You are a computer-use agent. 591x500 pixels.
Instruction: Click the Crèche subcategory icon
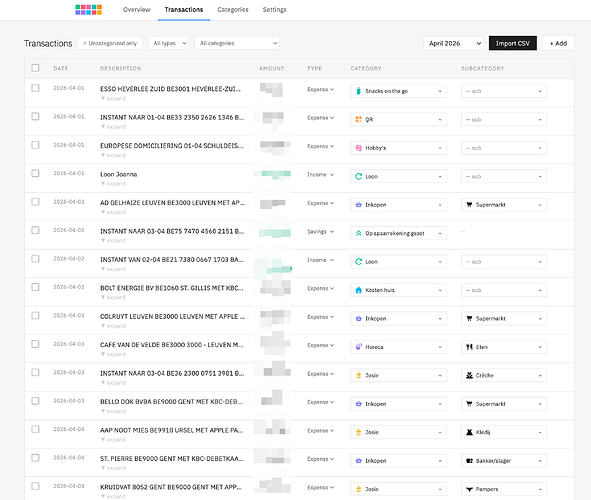tap(469, 375)
